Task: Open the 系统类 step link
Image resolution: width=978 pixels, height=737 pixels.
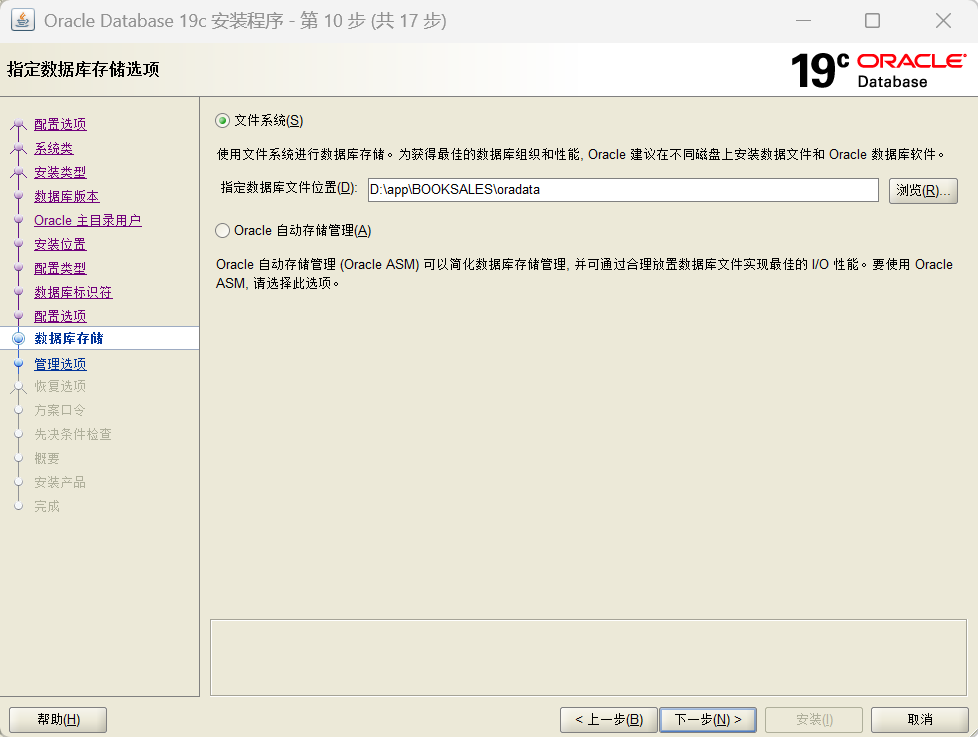Action: tap(54, 148)
